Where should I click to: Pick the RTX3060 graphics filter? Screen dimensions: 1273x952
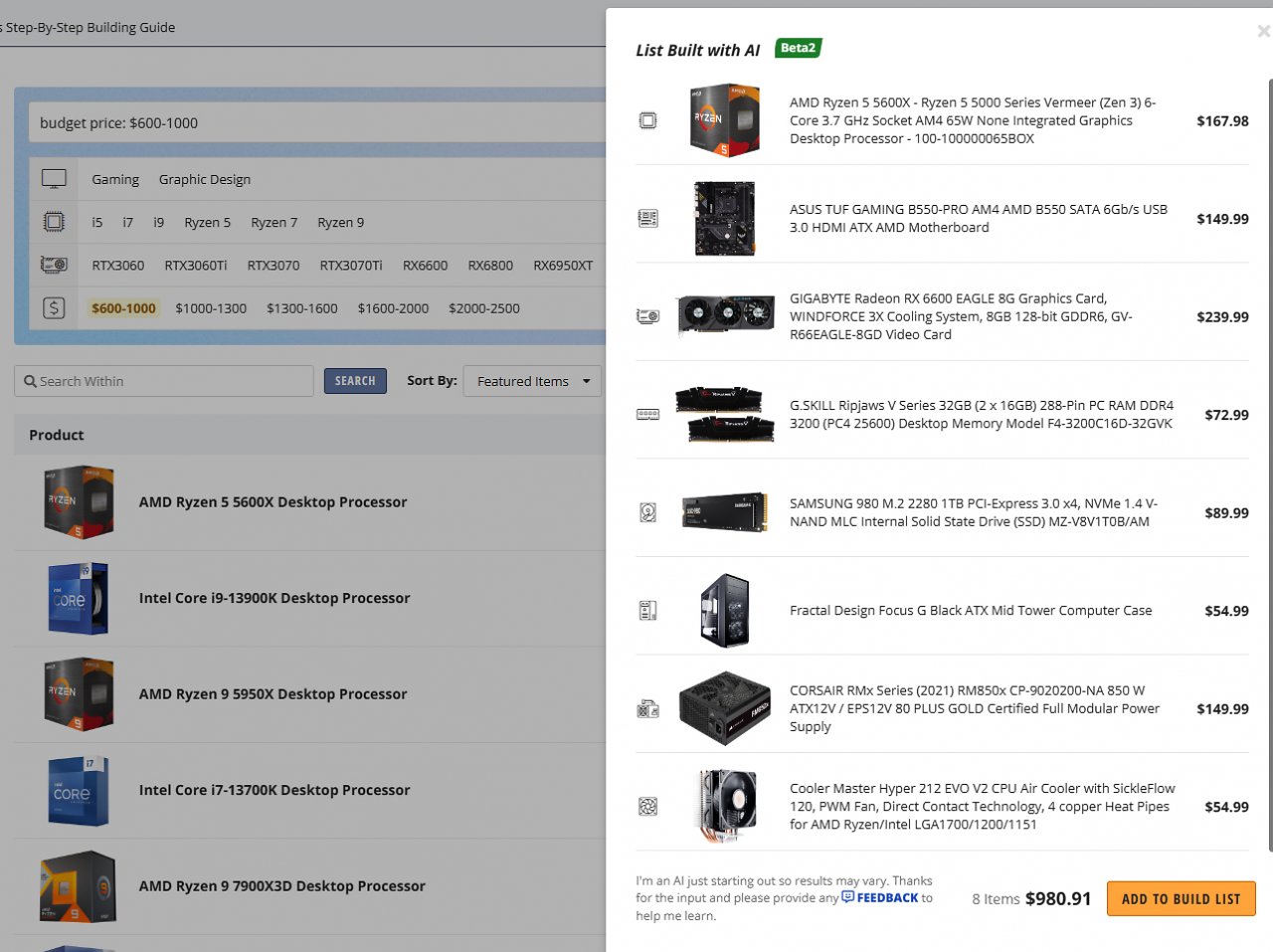tap(117, 266)
